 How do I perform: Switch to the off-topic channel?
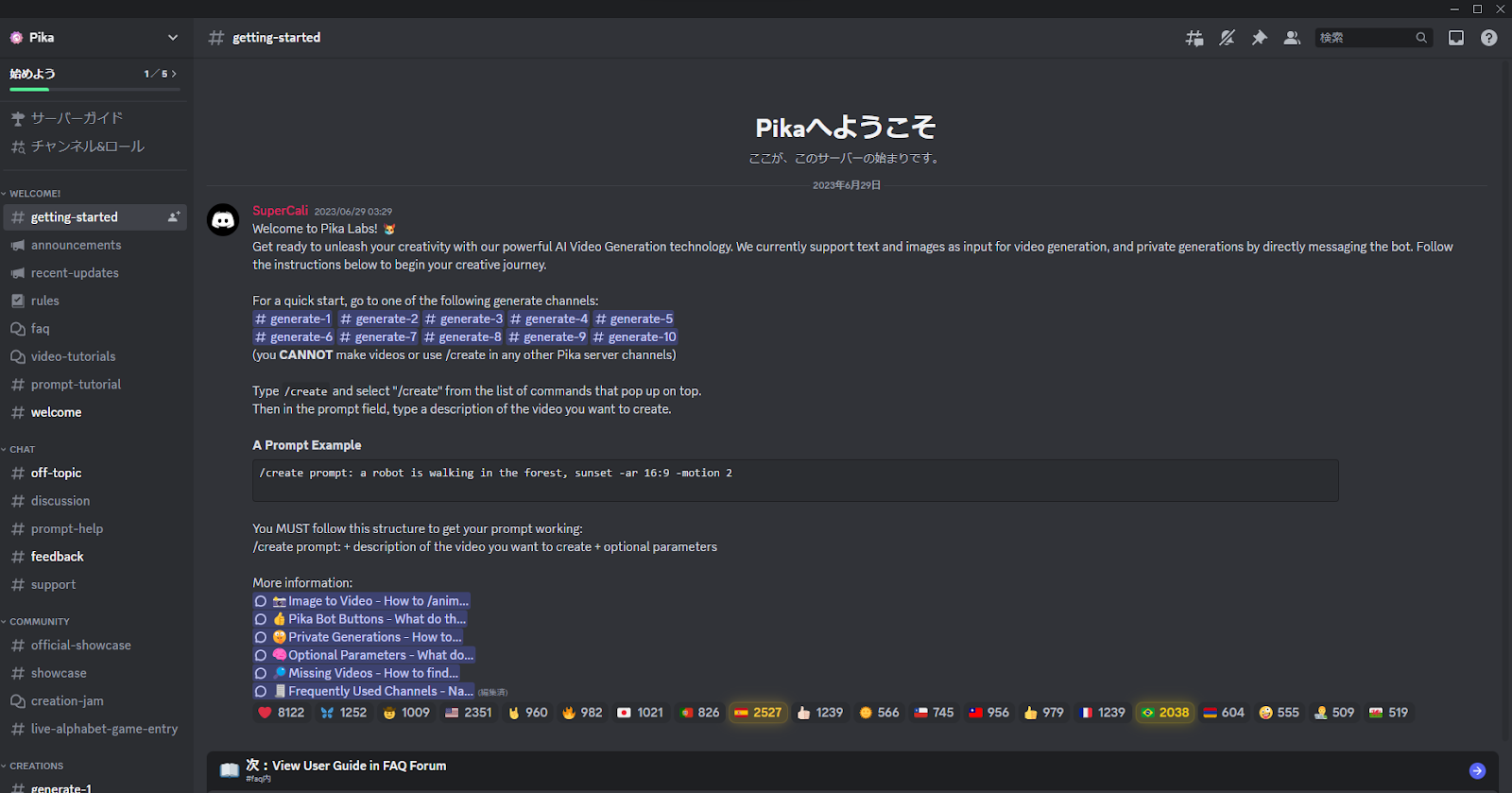[x=94, y=474]
